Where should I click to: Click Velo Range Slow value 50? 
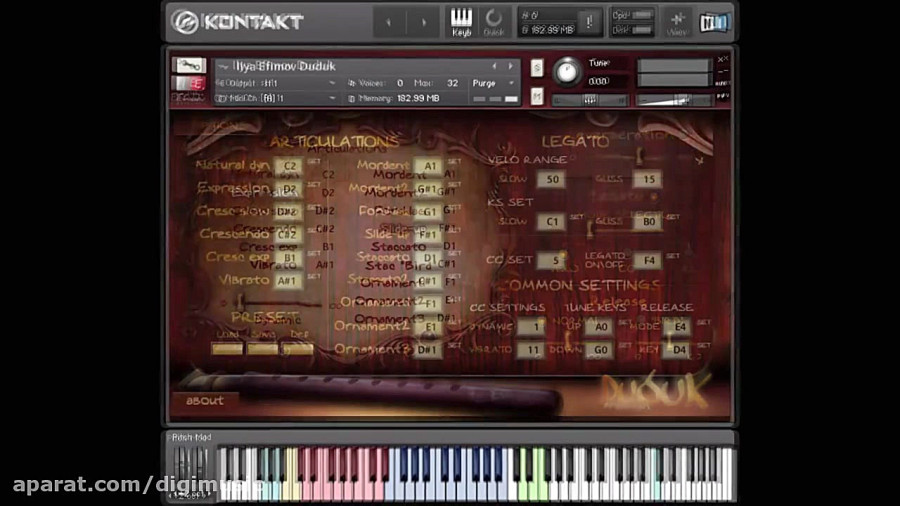click(552, 180)
